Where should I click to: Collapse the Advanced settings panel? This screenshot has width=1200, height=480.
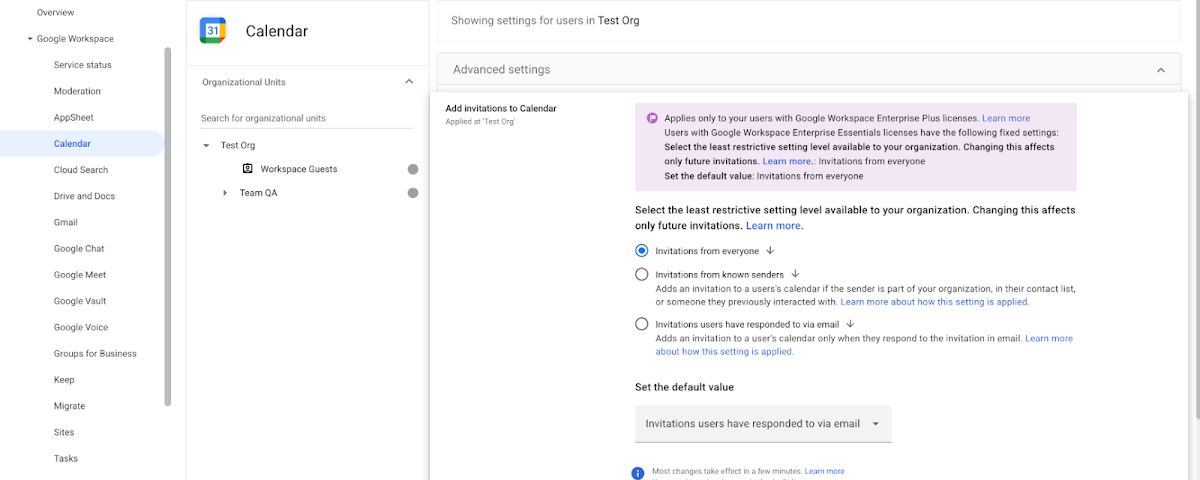coord(1161,70)
